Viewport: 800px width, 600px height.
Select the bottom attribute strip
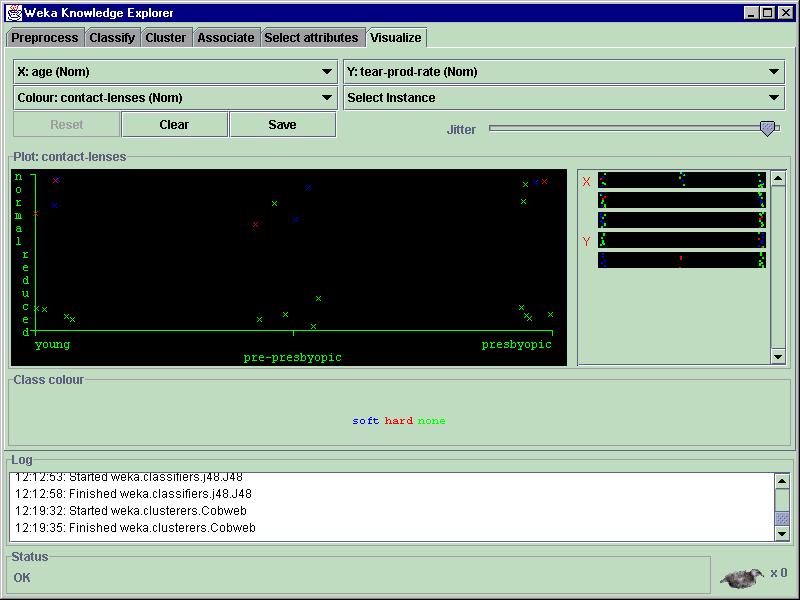pos(682,260)
